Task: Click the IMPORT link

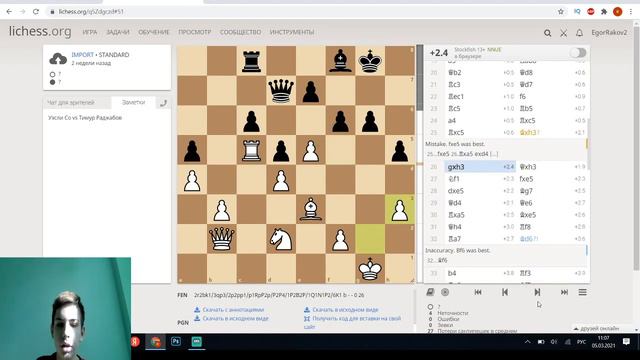Action: pos(82,55)
